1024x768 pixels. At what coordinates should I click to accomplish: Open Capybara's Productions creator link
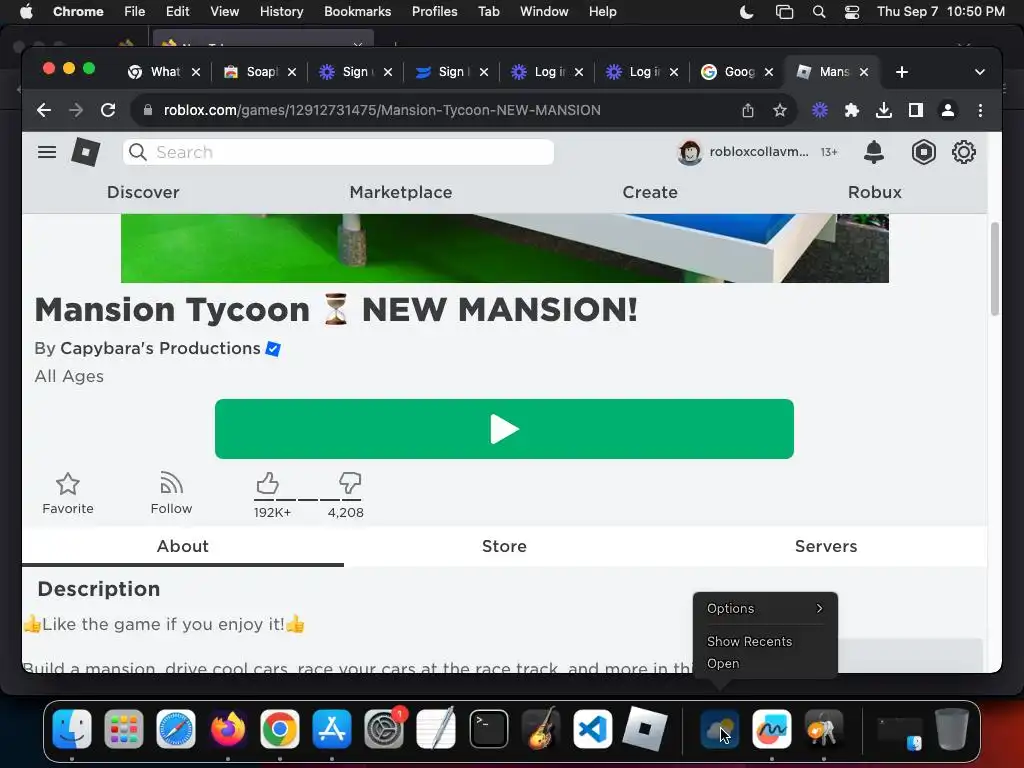click(160, 348)
